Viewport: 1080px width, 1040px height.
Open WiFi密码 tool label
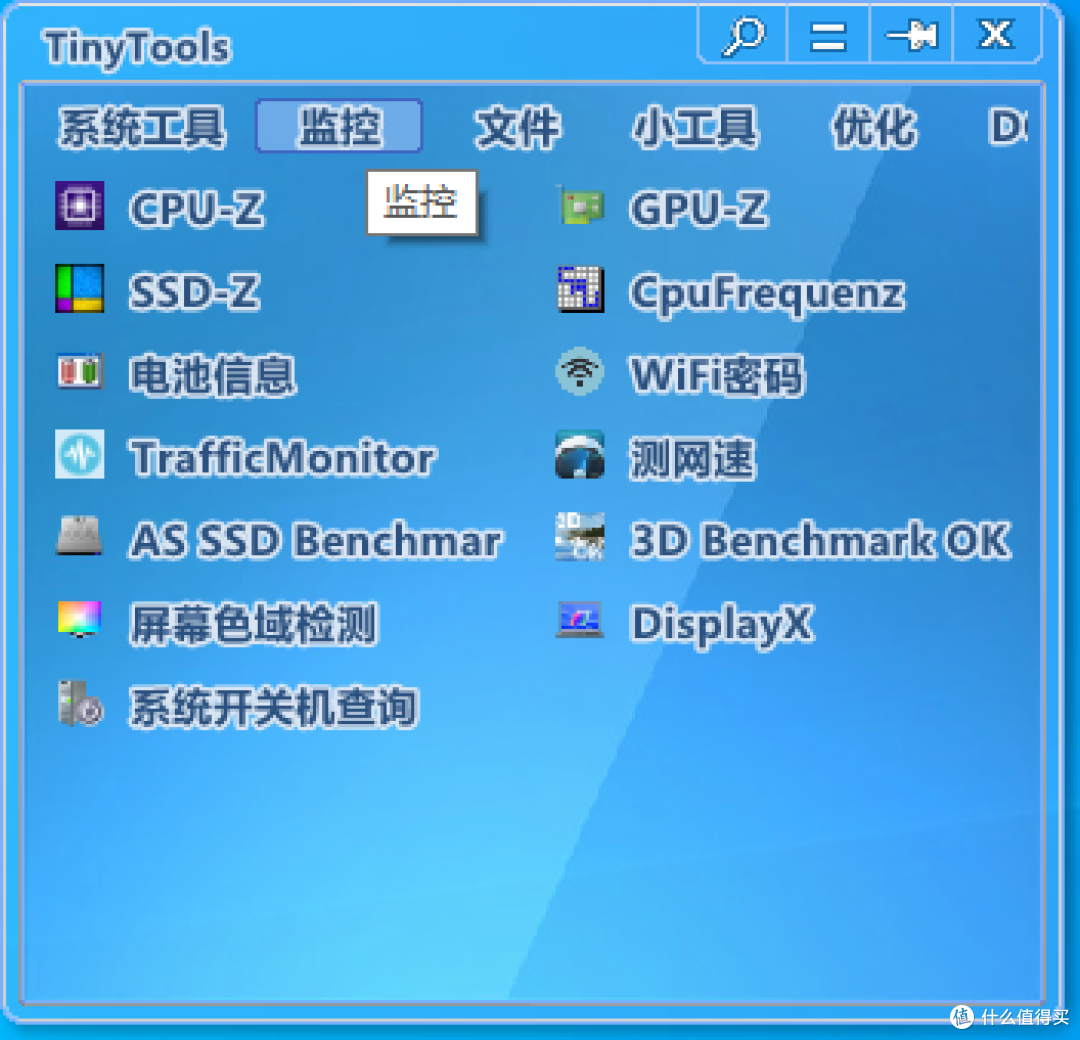coord(717,375)
